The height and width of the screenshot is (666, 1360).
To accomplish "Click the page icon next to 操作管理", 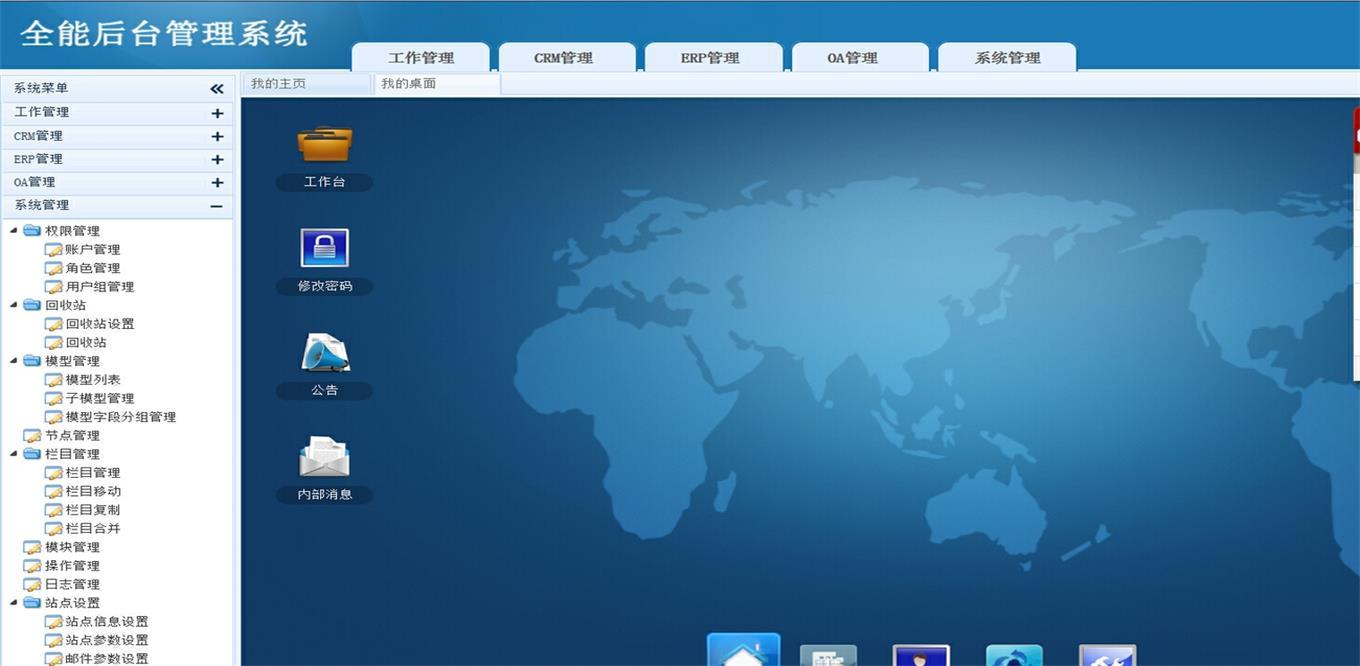I will point(32,566).
